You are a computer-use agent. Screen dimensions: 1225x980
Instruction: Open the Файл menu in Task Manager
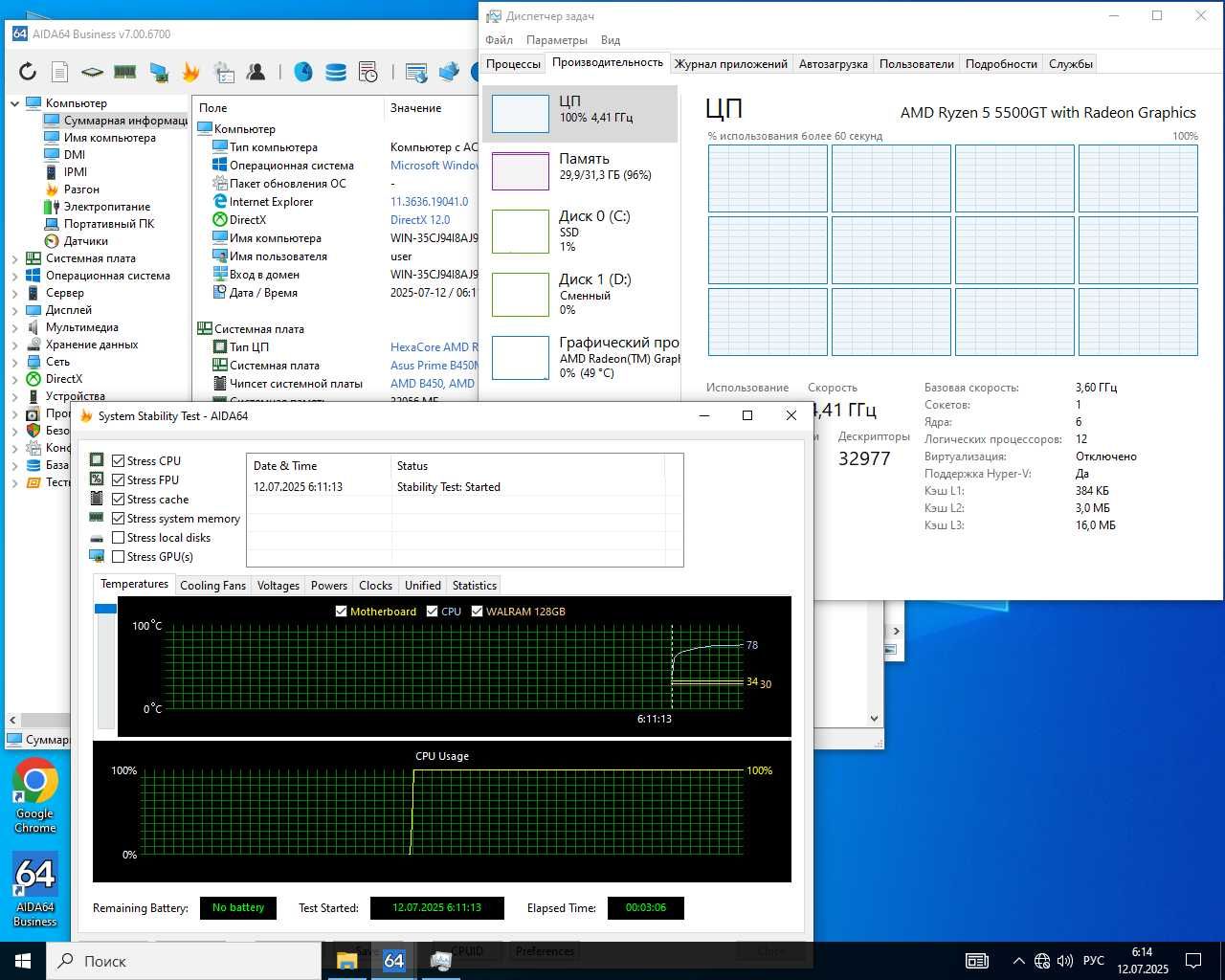[x=499, y=40]
